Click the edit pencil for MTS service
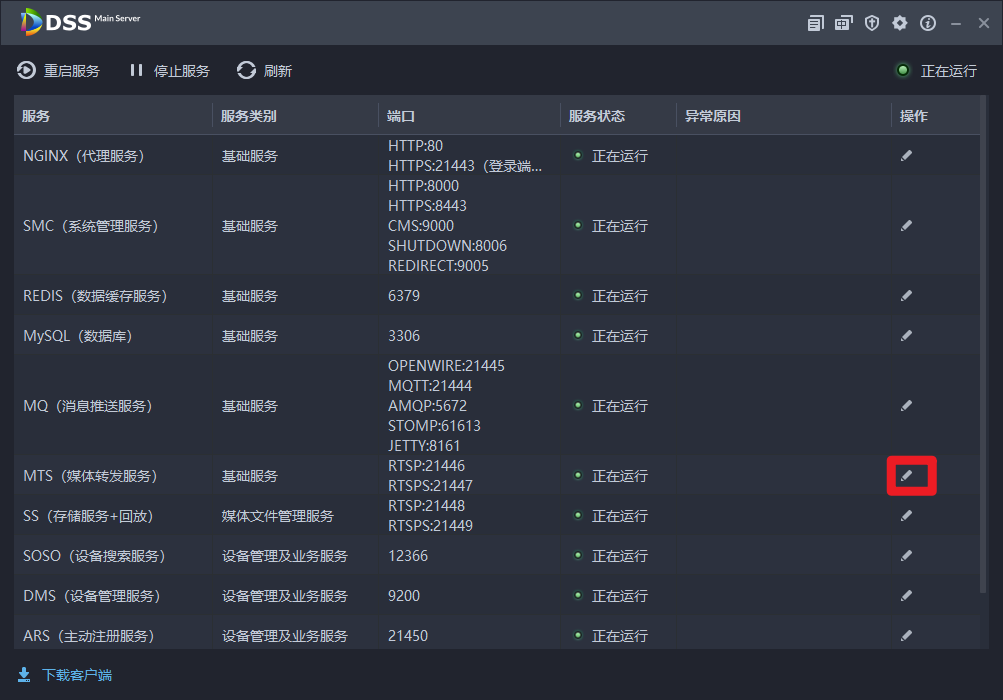 (x=906, y=476)
